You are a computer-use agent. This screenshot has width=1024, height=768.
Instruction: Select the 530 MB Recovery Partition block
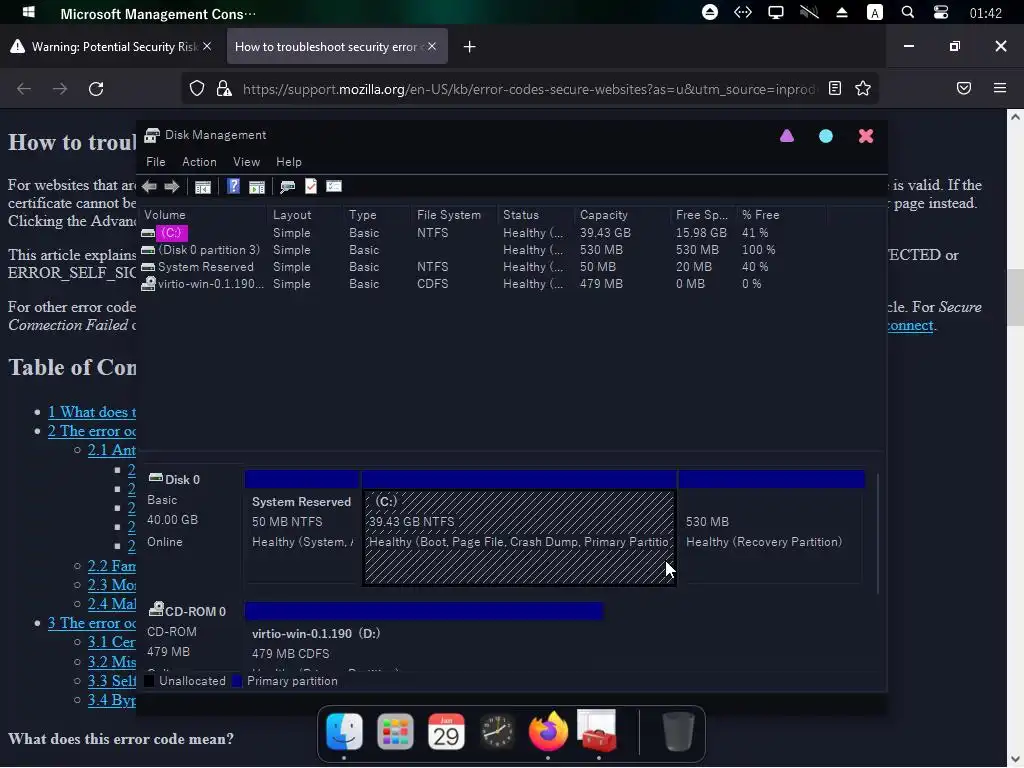(x=772, y=528)
